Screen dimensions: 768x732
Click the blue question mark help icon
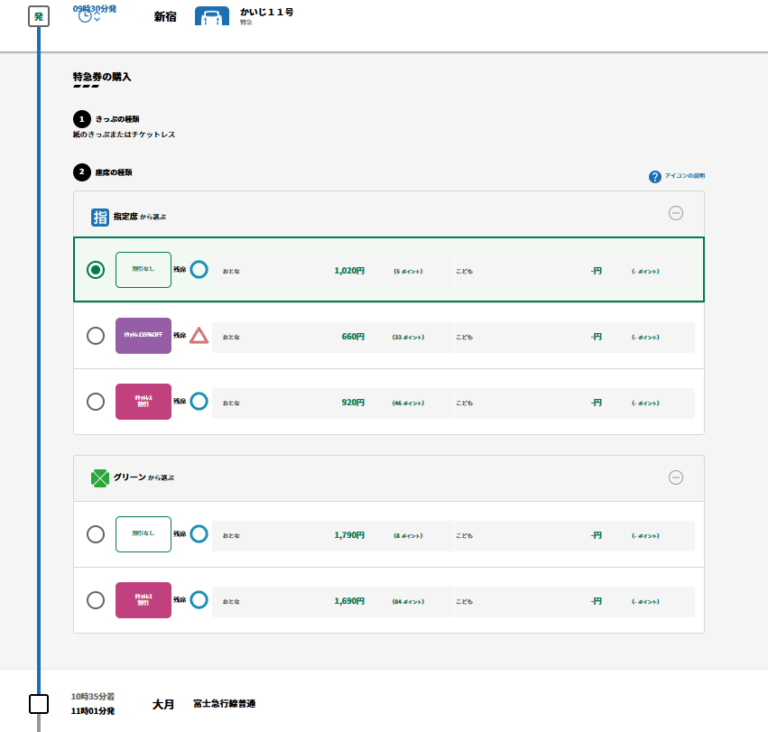point(655,177)
